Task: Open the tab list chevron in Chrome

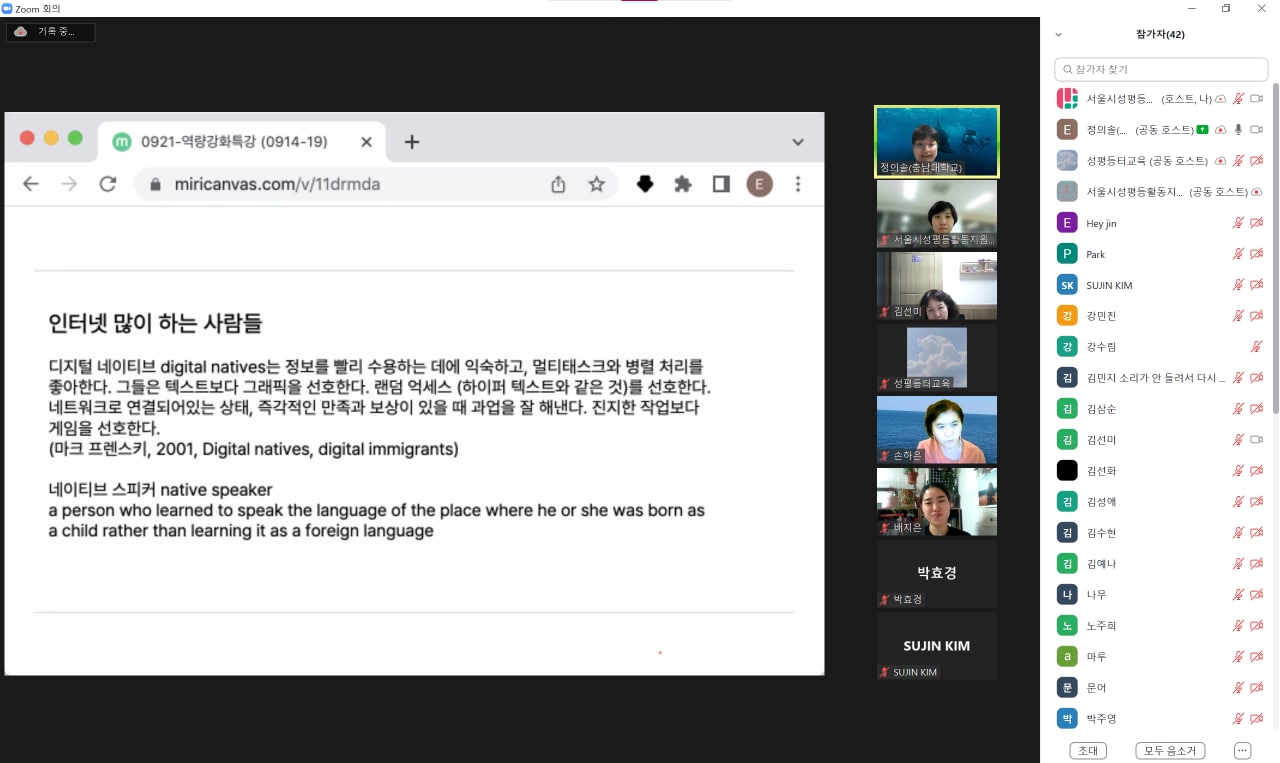Action: (797, 142)
